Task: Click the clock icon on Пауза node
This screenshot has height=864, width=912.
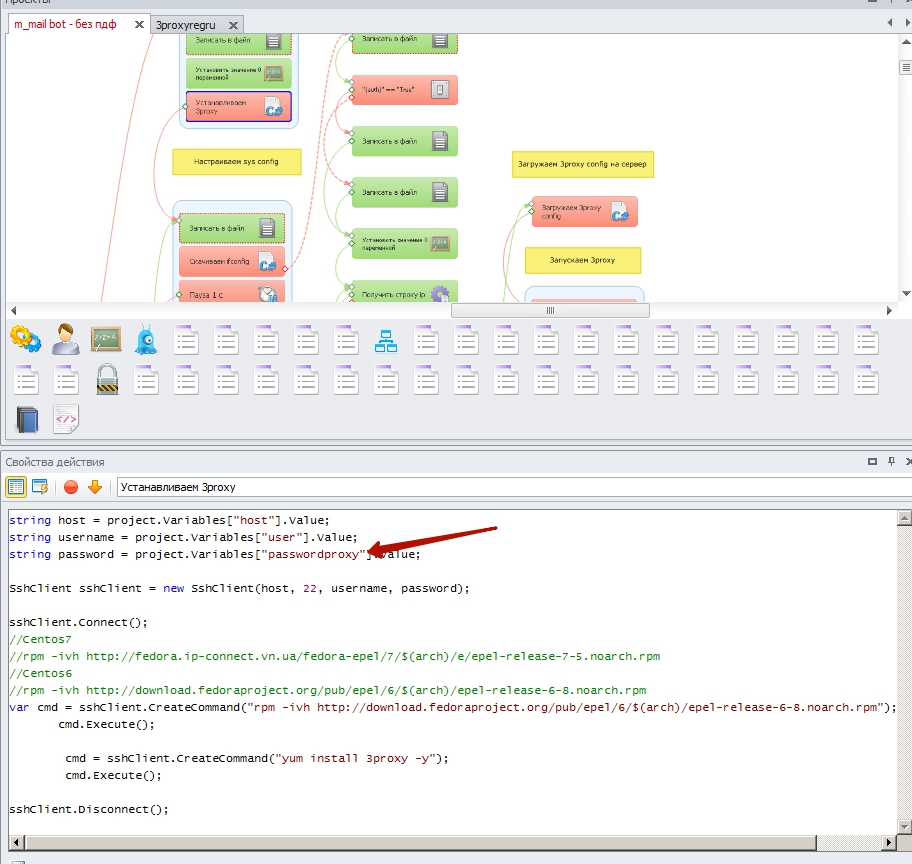Action: (268, 293)
